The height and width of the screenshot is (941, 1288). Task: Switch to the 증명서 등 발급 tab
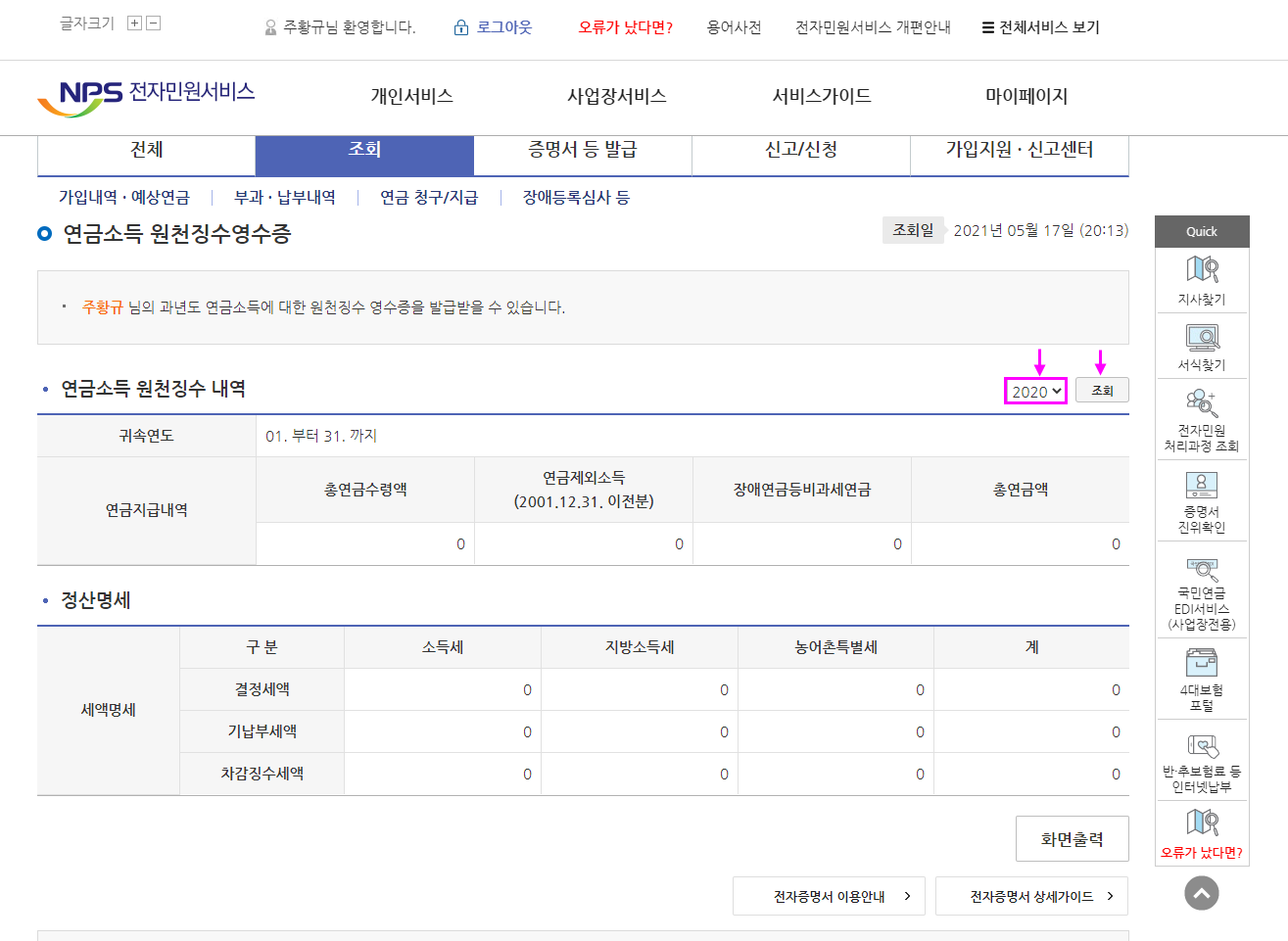(x=583, y=150)
